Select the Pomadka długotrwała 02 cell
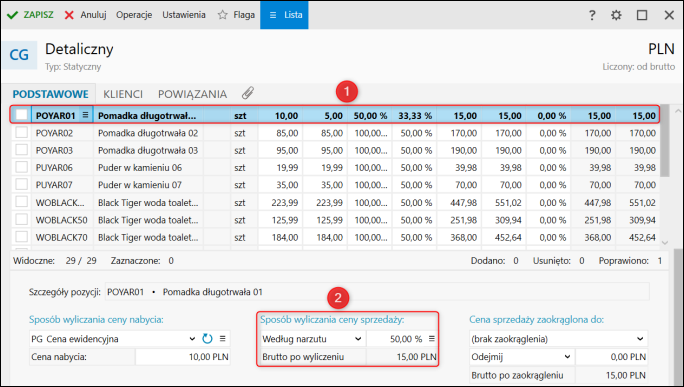The height and width of the screenshot is (387, 684). 148,133
